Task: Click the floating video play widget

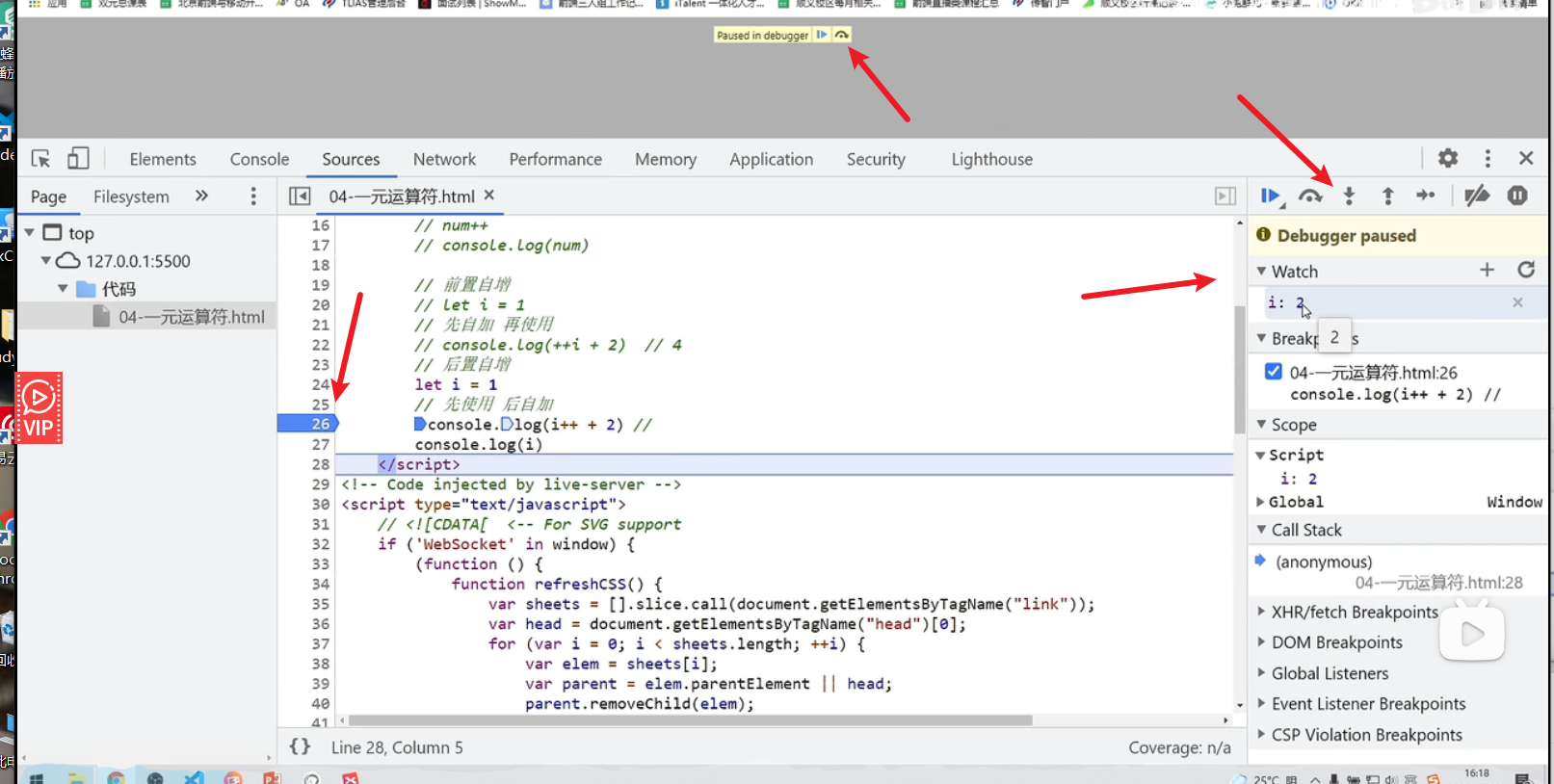Action: [x=1472, y=632]
